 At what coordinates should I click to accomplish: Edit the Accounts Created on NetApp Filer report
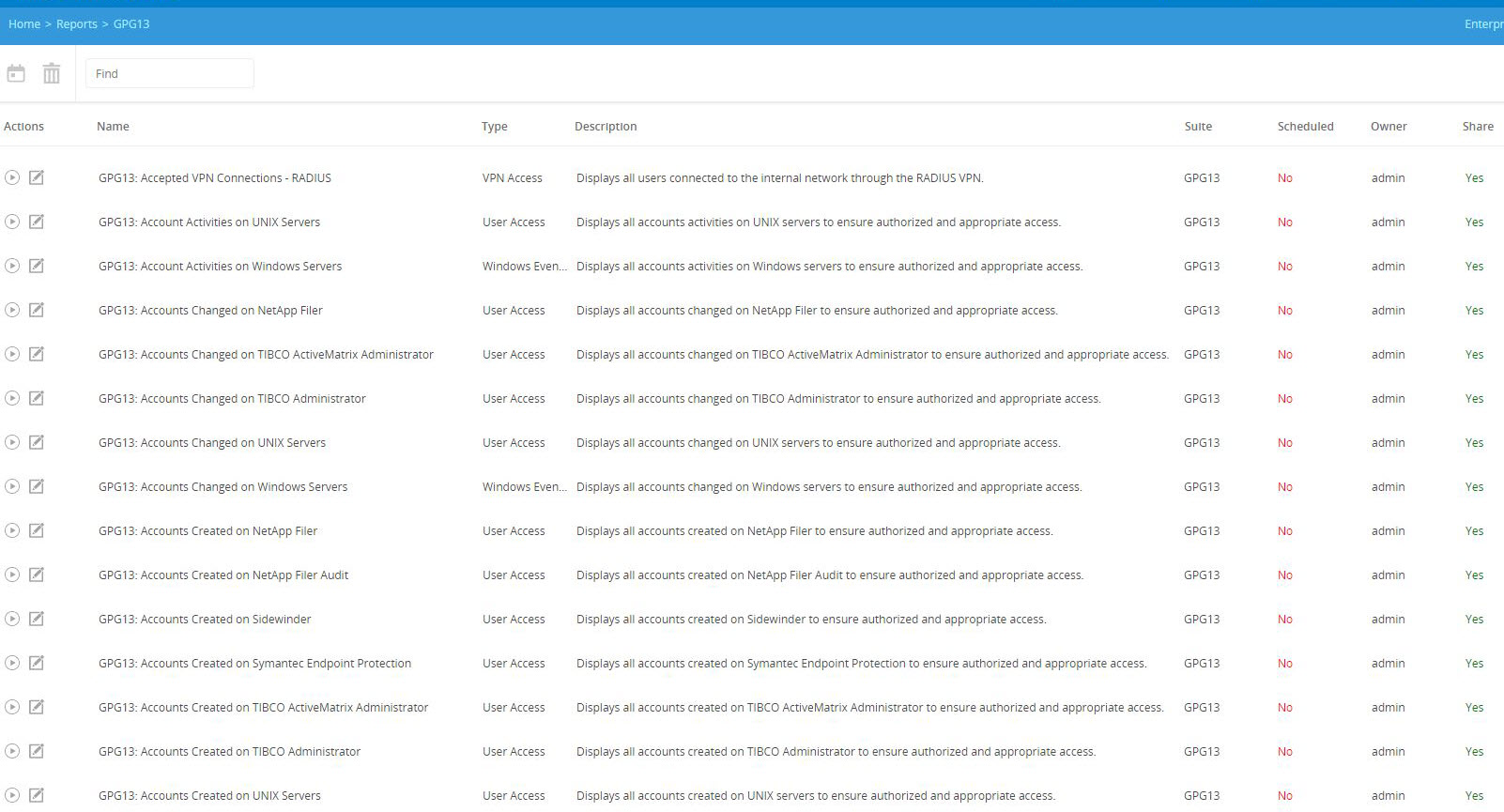37,530
